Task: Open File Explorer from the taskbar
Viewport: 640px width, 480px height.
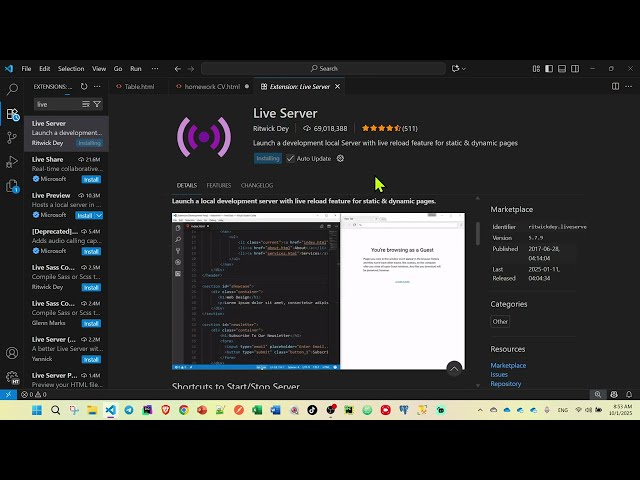Action: point(92,410)
